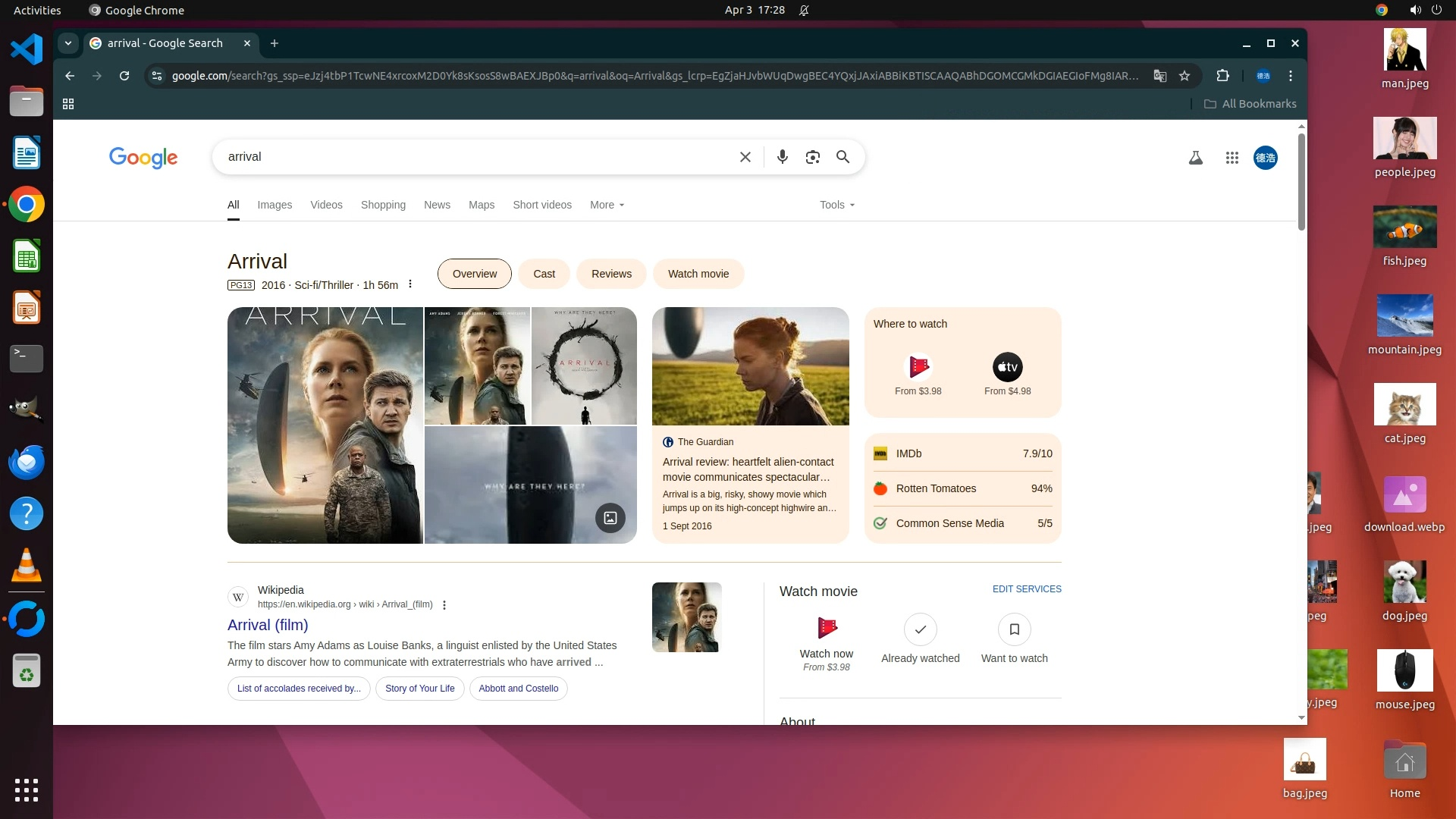The width and height of the screenshot is (1456, 819).
Task: Open Chrome extensions puzzle icon
Action: 1222,76
